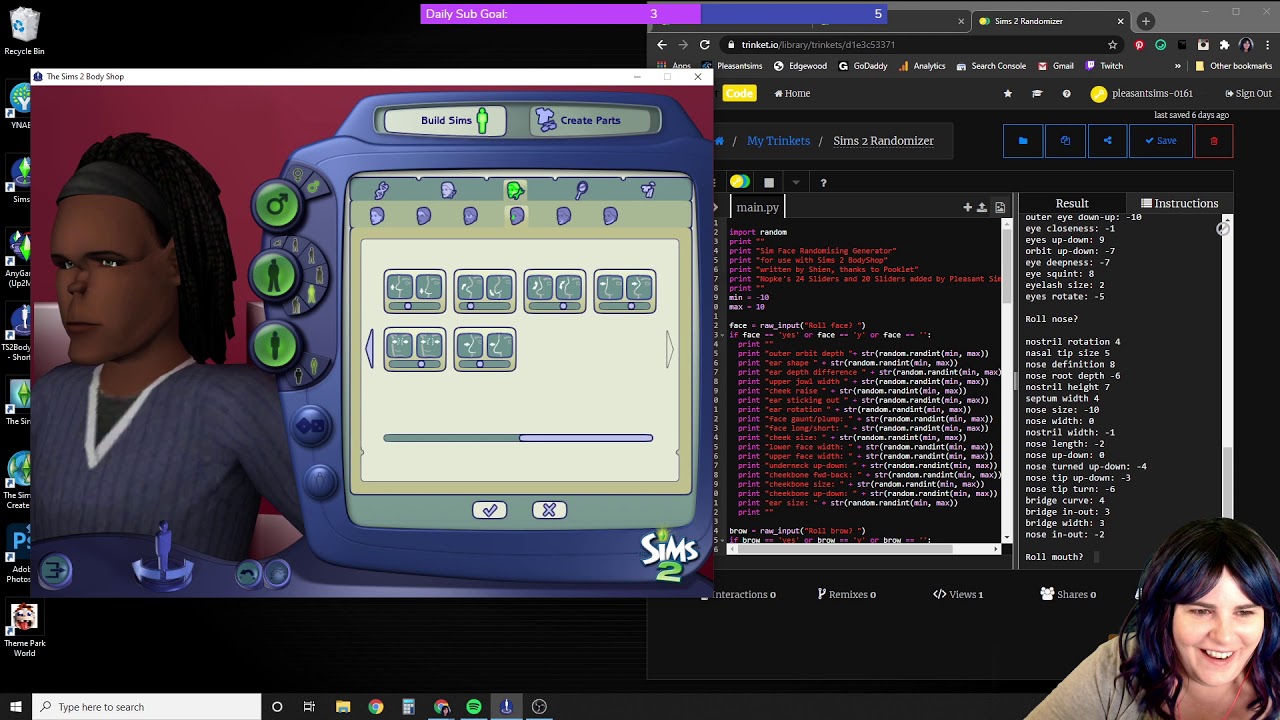This screenshot has width=1280, height=720.
Task: Click the redo button next to undo
Action: pyautogui.click(x=278, y=573)
